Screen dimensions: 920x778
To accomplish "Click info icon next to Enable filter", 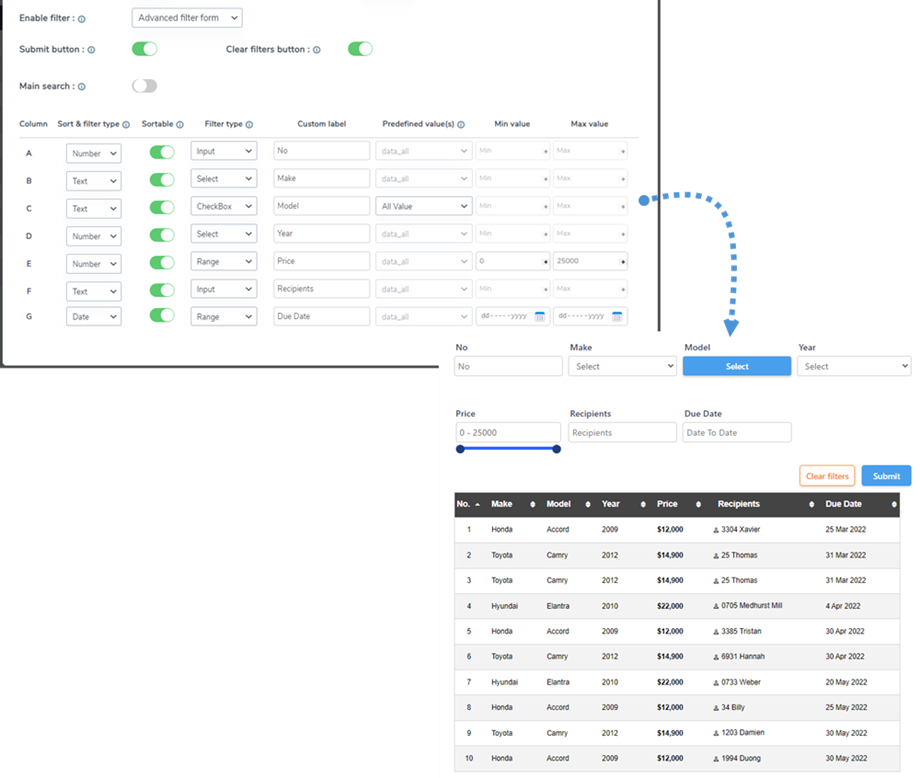I will point(82,19).
